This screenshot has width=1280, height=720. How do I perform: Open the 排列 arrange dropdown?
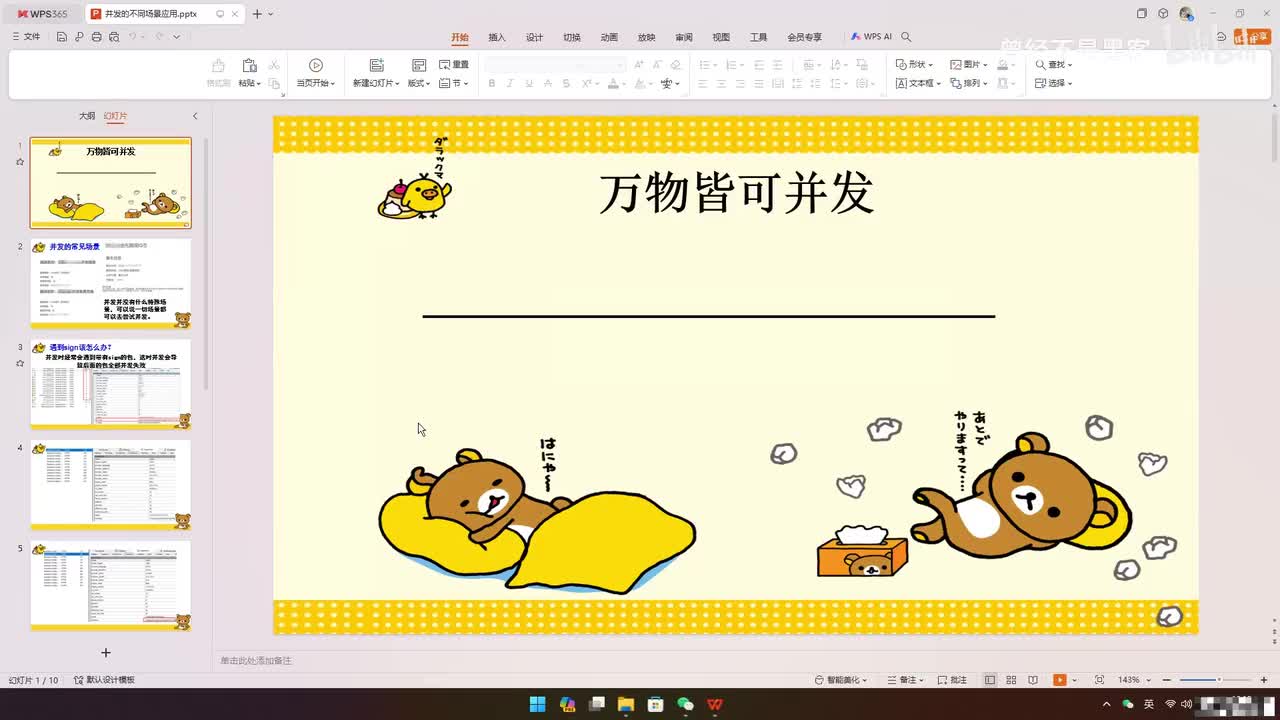(969, 84)
